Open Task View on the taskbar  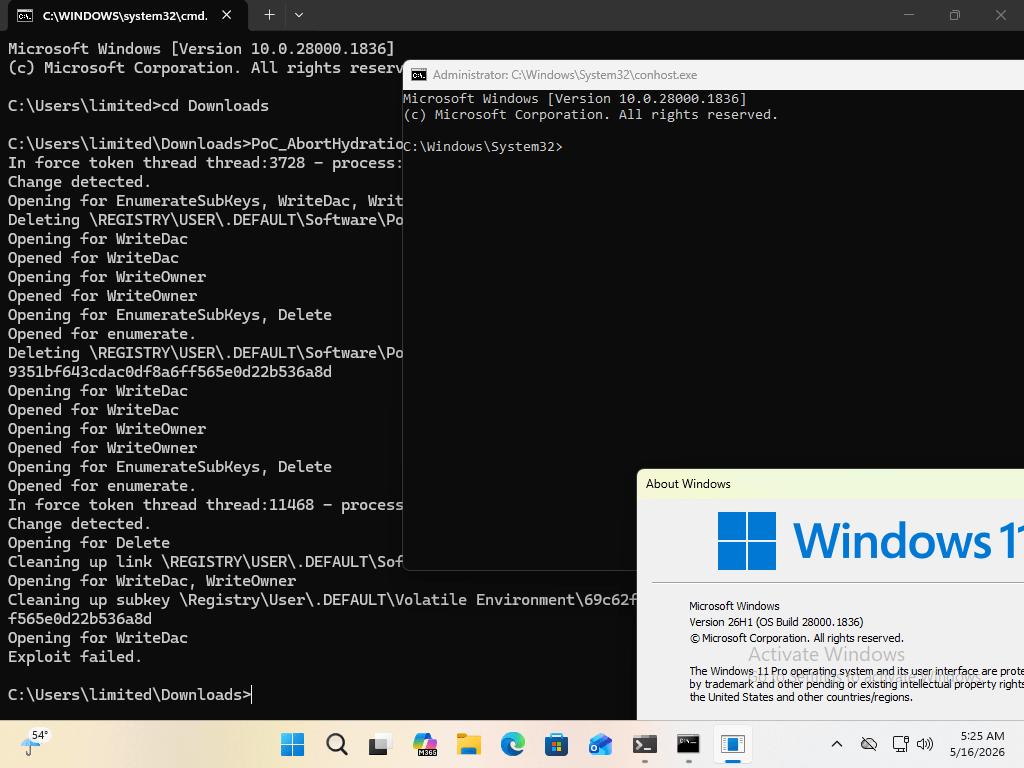381,744
